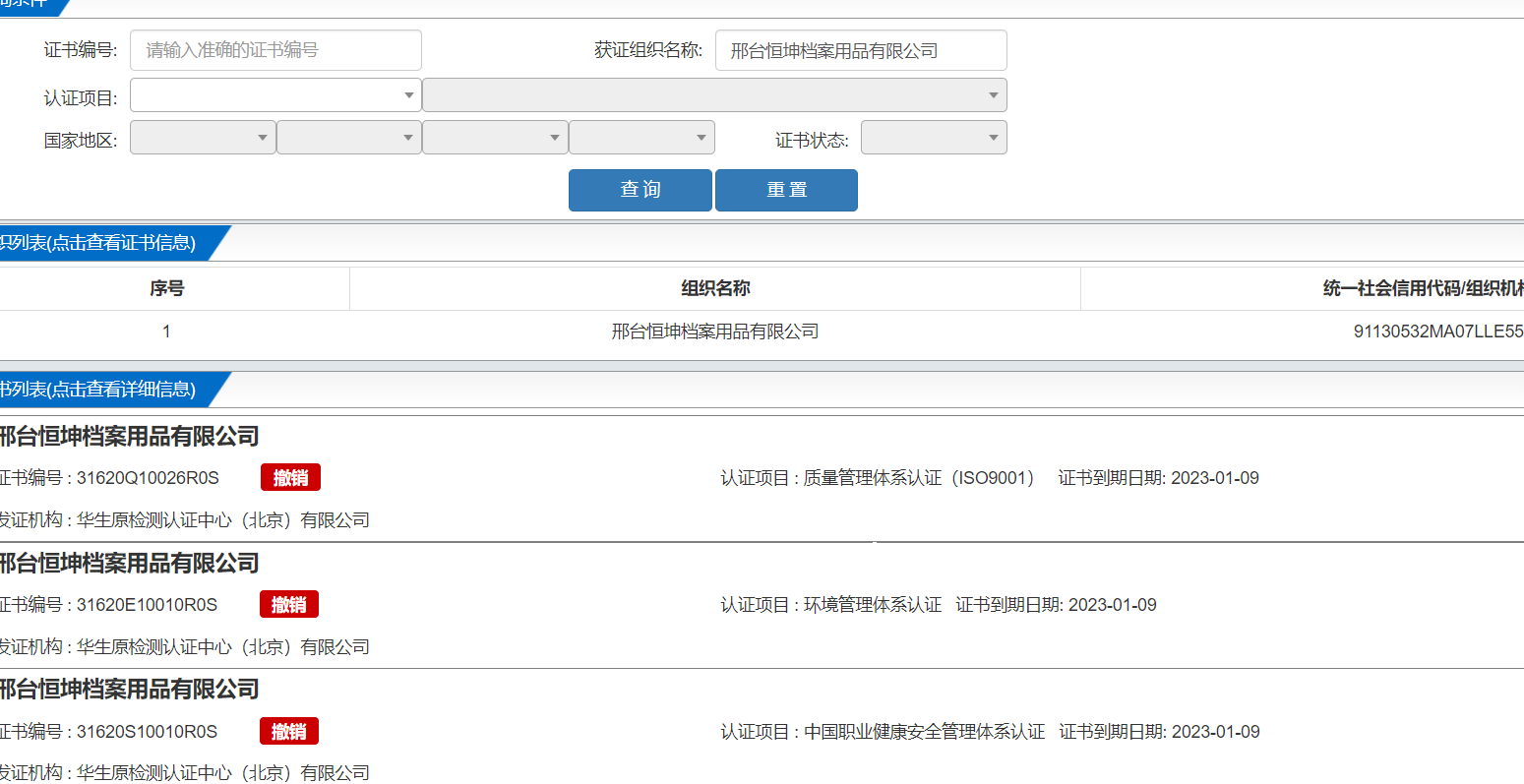This screenshot has height=784, width=1524.
Task: Click 质量管理体系认证（ISO9001）text
Action: point(919,478)
